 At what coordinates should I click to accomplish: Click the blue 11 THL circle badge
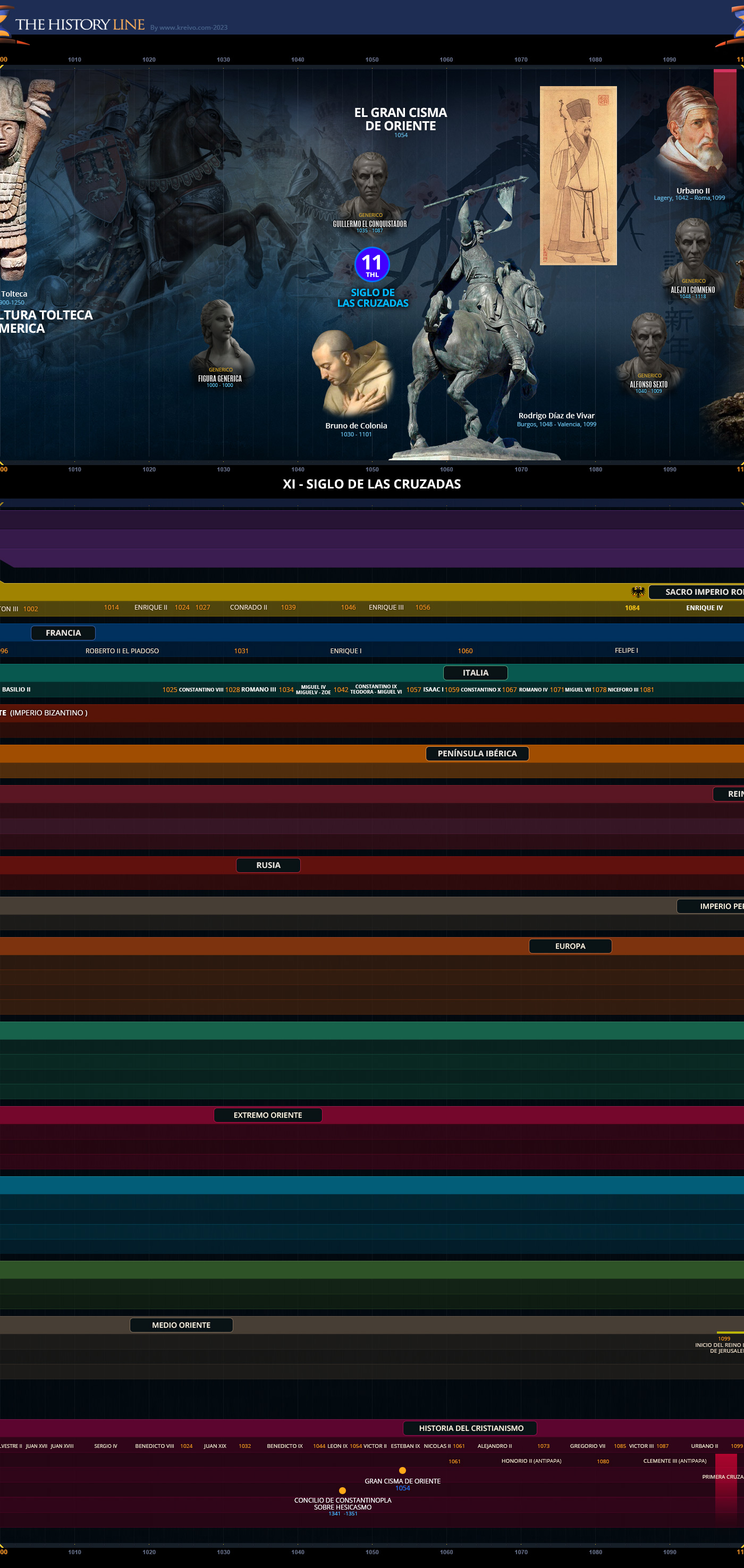click(x=371, y=264)
